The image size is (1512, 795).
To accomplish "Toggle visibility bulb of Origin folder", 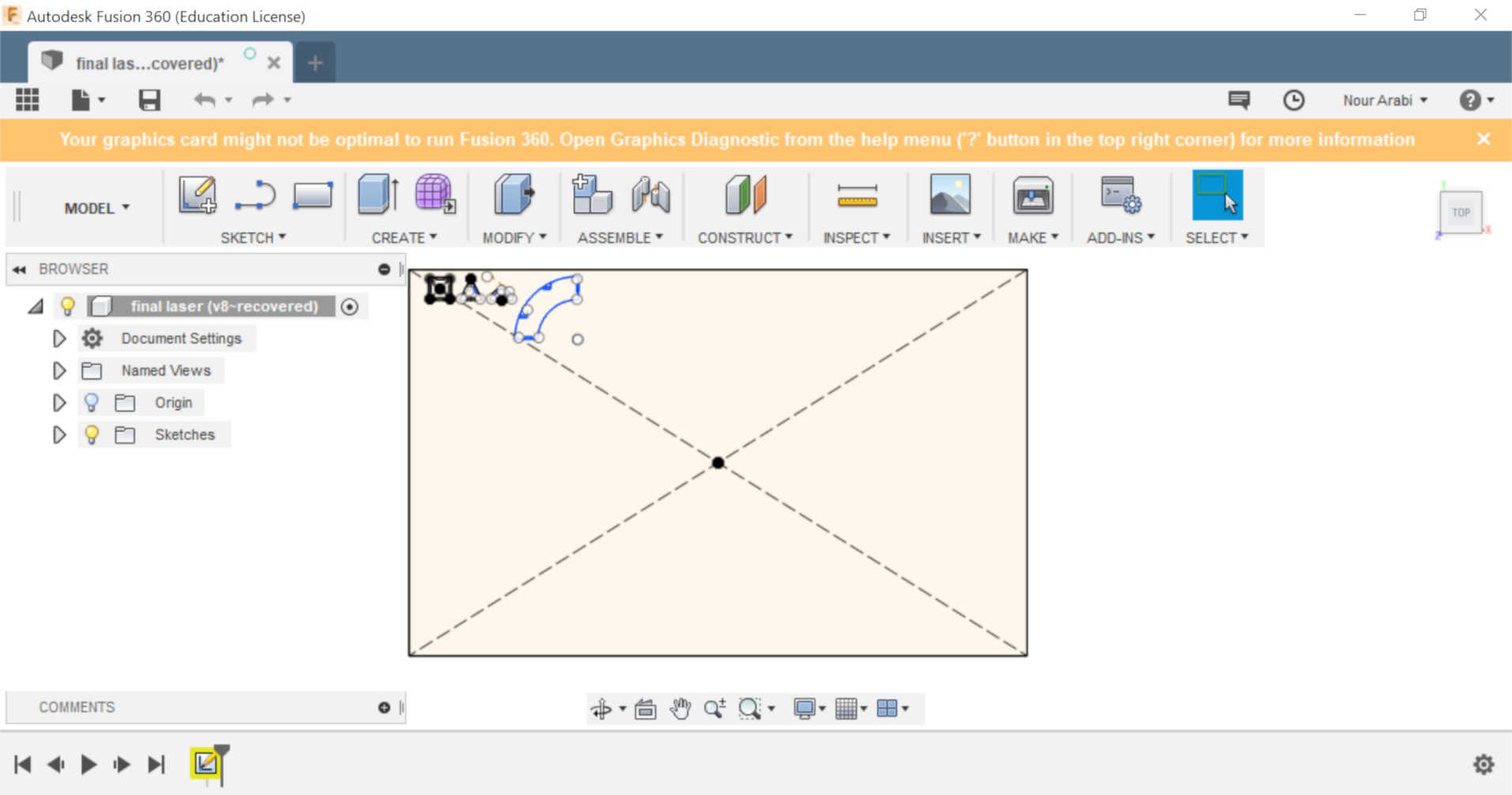I will (92, 402).
